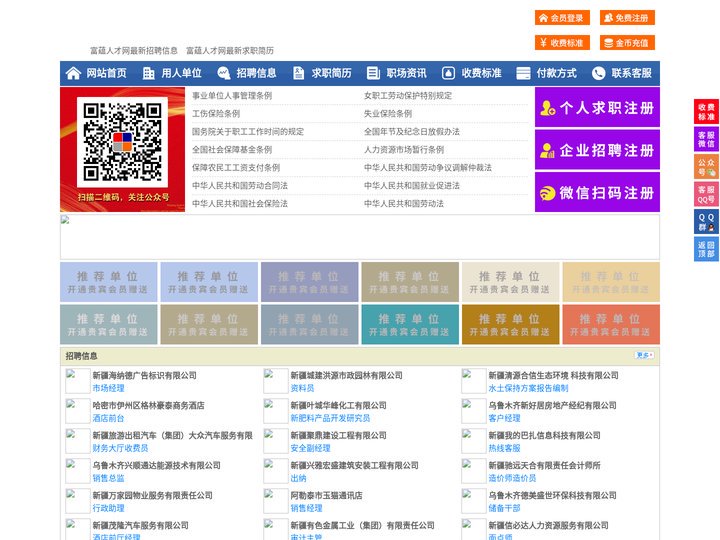Open the 造价师造价员 job link

[x=512, y=478]
